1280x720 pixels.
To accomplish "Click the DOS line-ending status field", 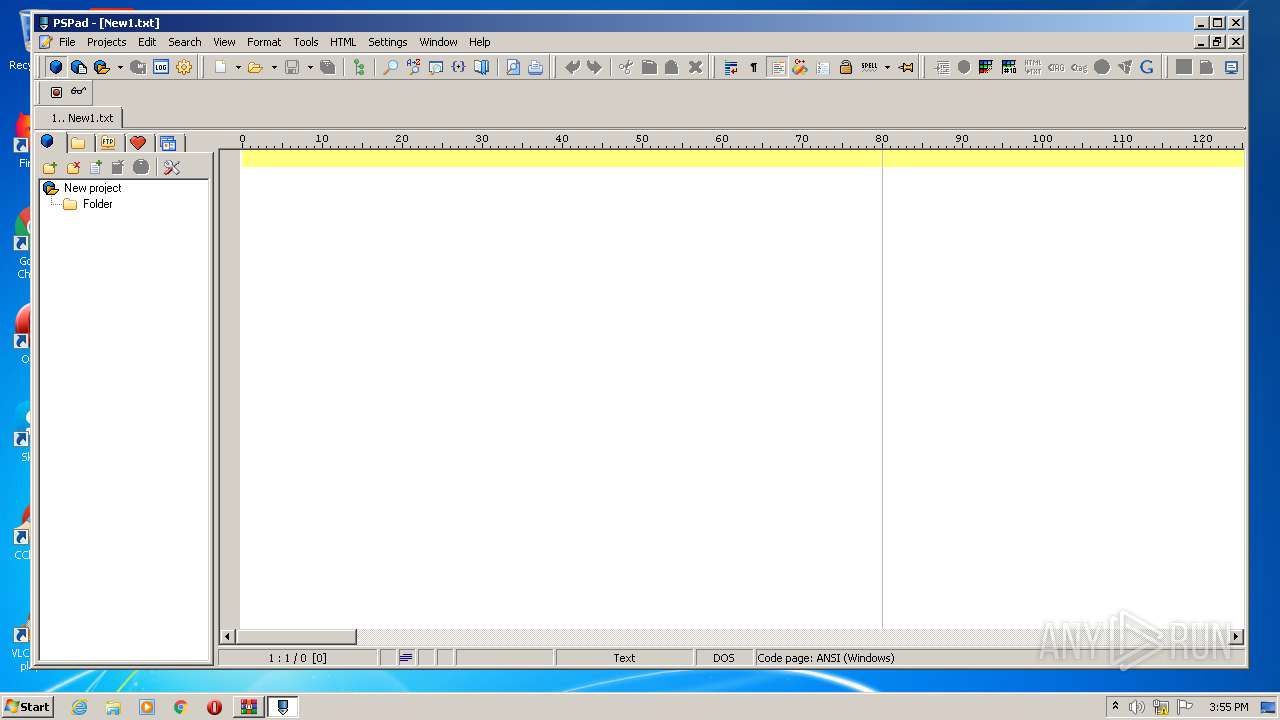I will (724, 658).
